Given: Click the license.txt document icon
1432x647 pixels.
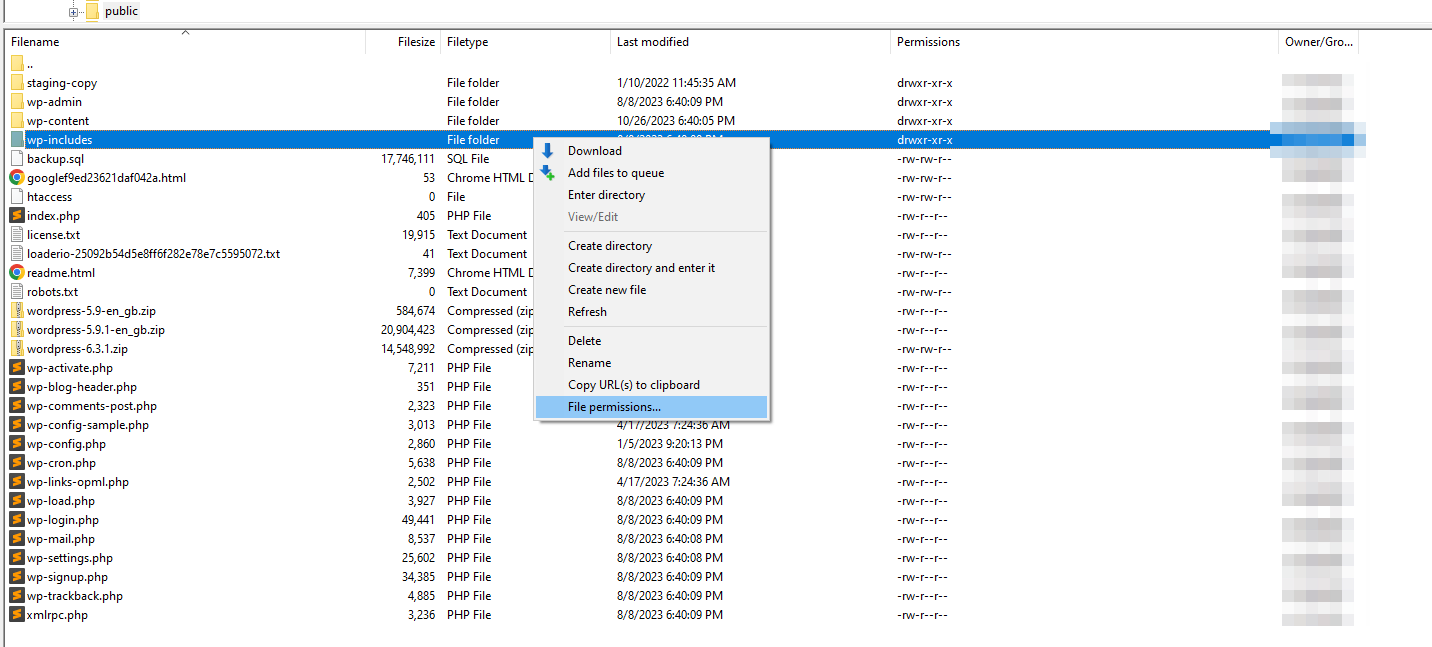Looking at the screenshot, I should tap(17, 235).
